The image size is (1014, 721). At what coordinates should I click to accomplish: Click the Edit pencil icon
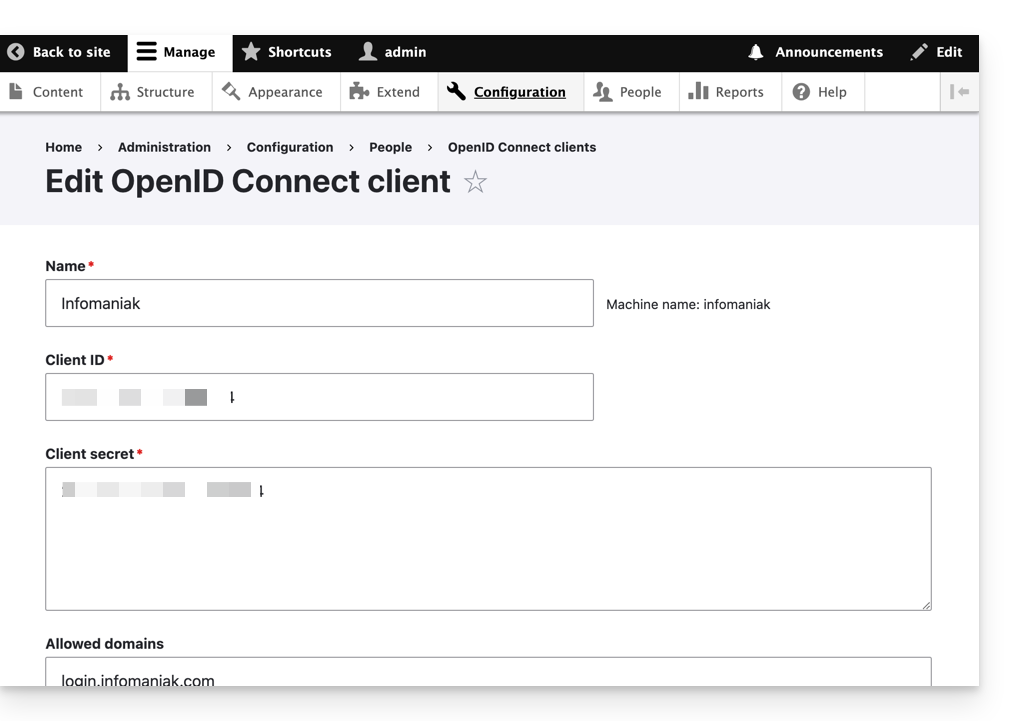tap(918, 52)
